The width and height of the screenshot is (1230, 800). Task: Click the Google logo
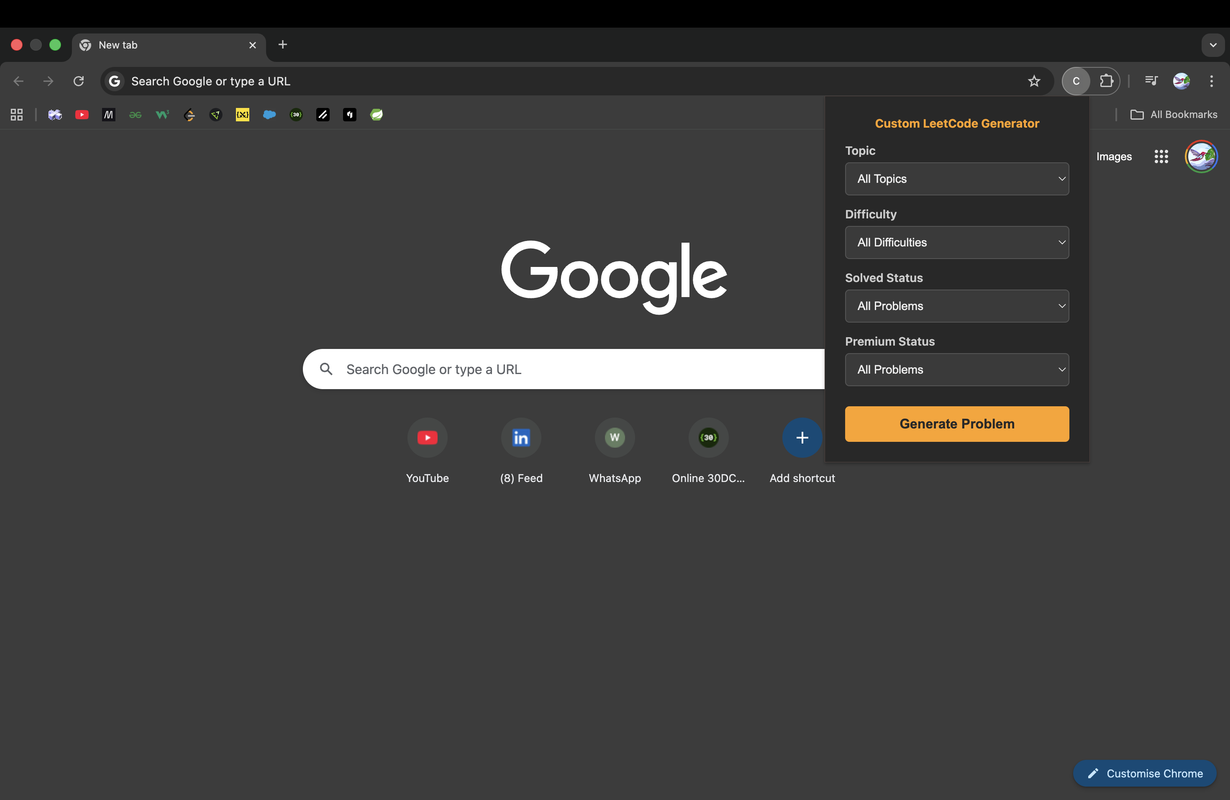pyautogui.click(x=614, y=277)
